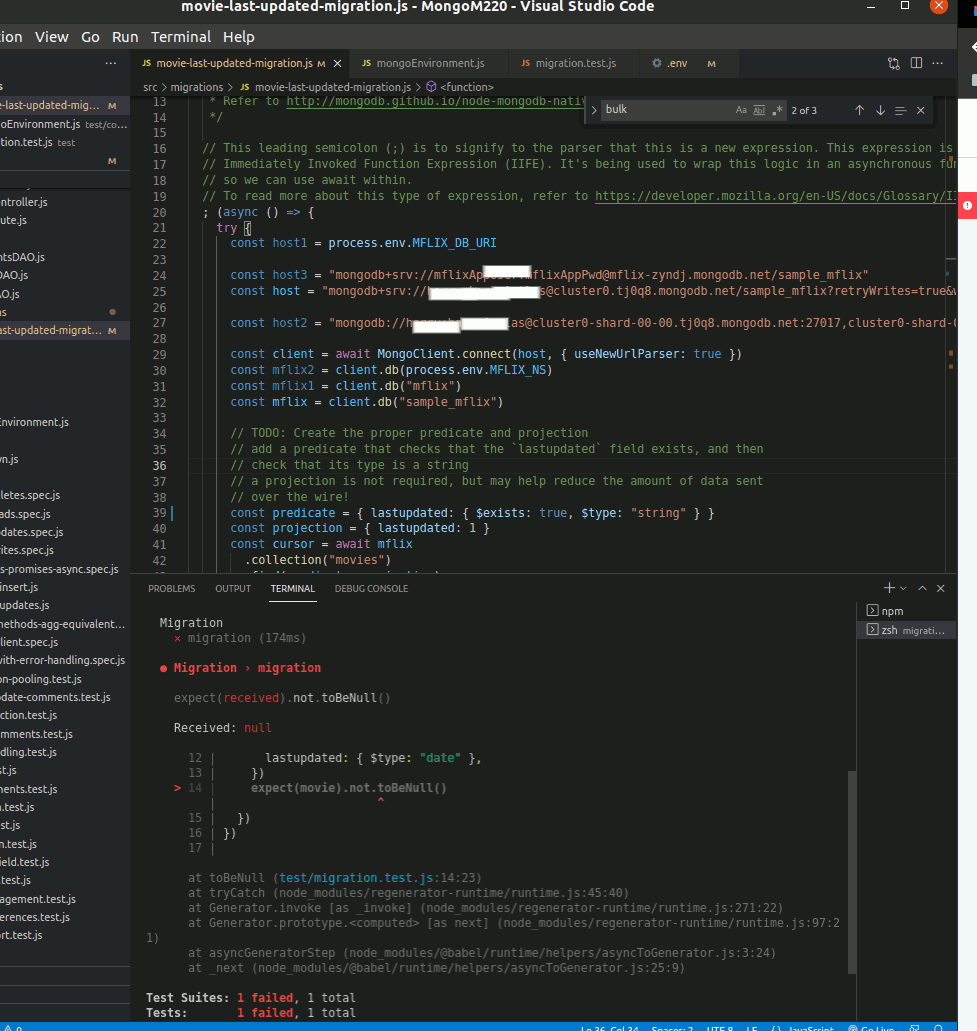Viewport: 977px width, 1031px height.
Task: Close the find widget
Action: click(x=921, y=110)
